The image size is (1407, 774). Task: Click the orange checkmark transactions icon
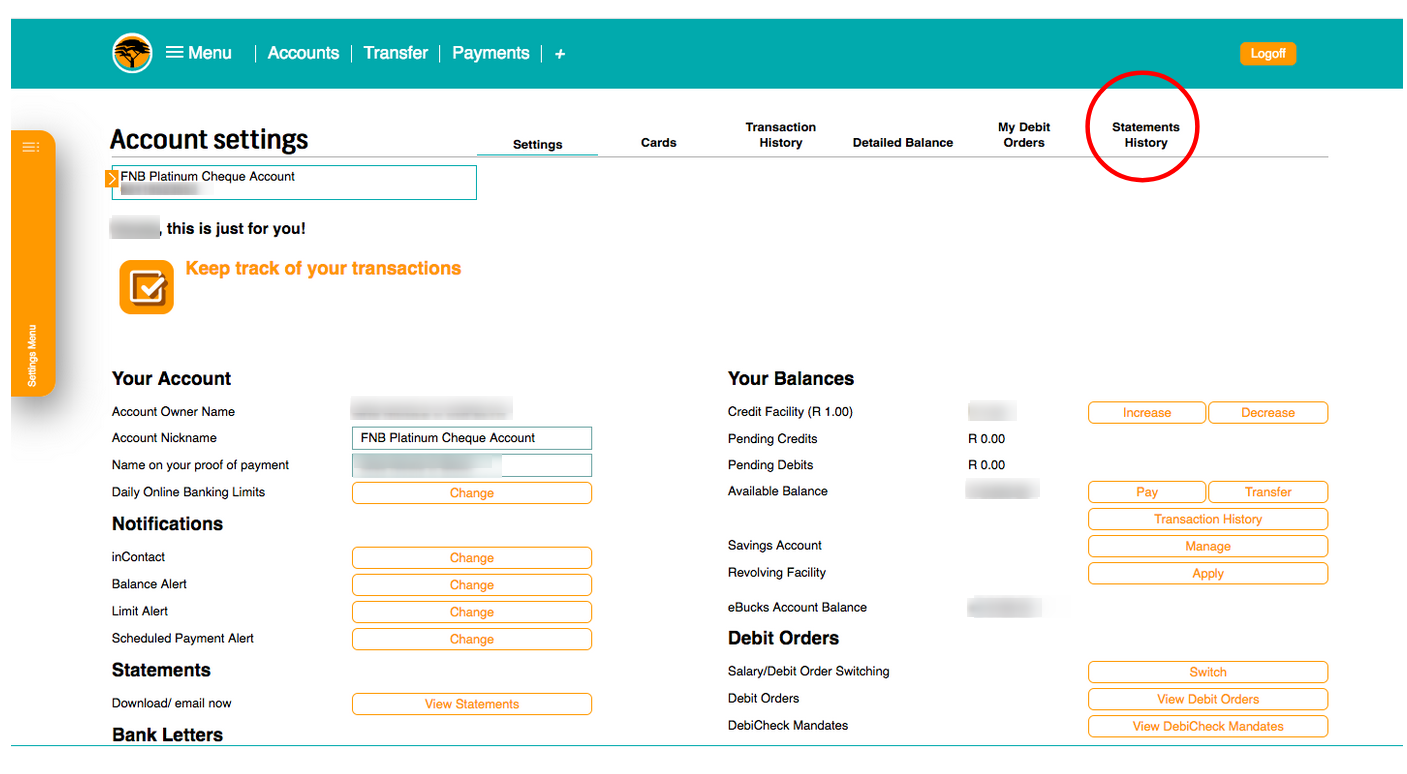point(147,287)
